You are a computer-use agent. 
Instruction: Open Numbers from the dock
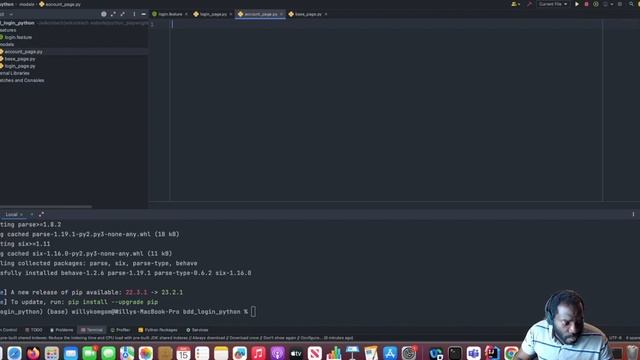[333, 353]
